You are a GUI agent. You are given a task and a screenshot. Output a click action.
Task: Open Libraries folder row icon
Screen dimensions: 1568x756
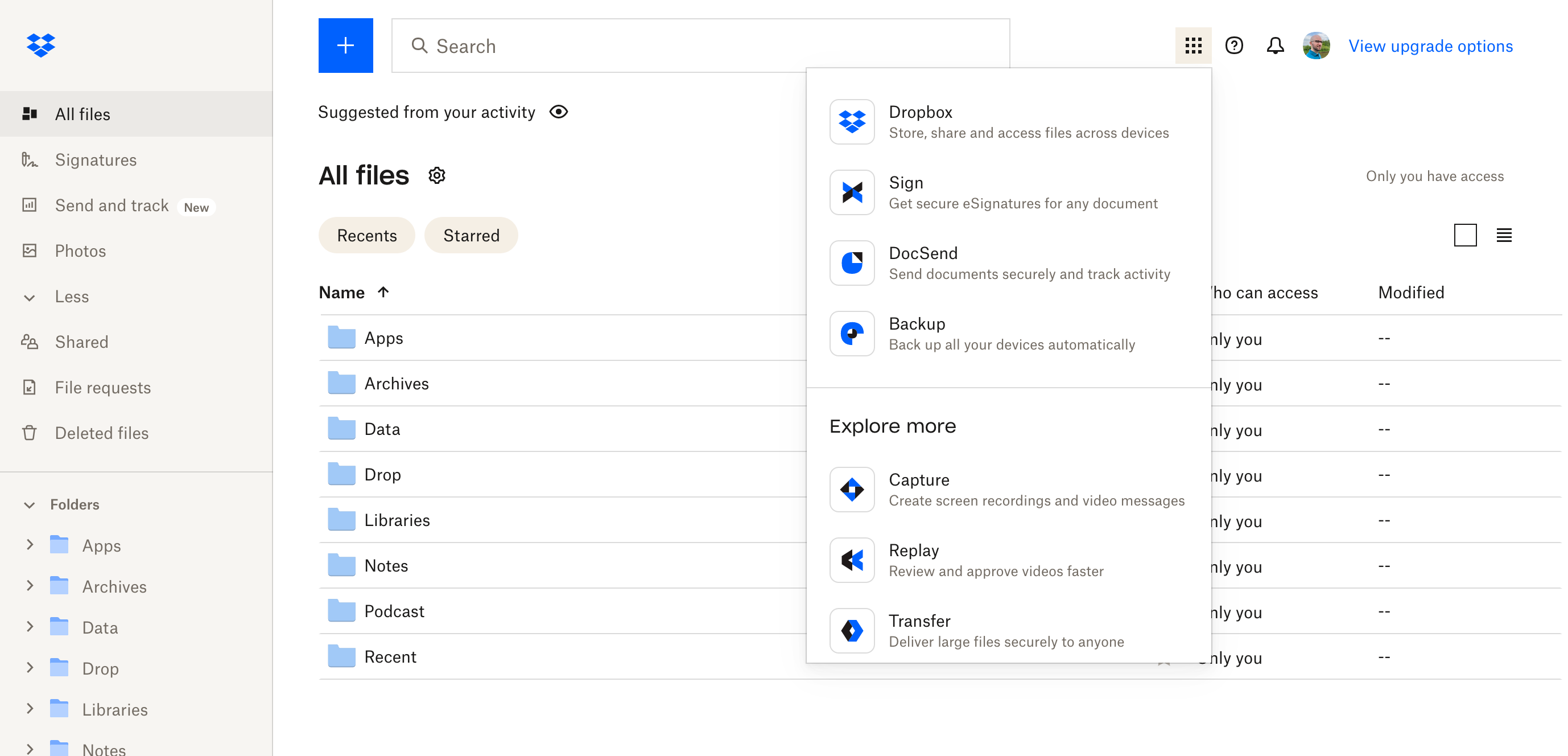[341, 520]
